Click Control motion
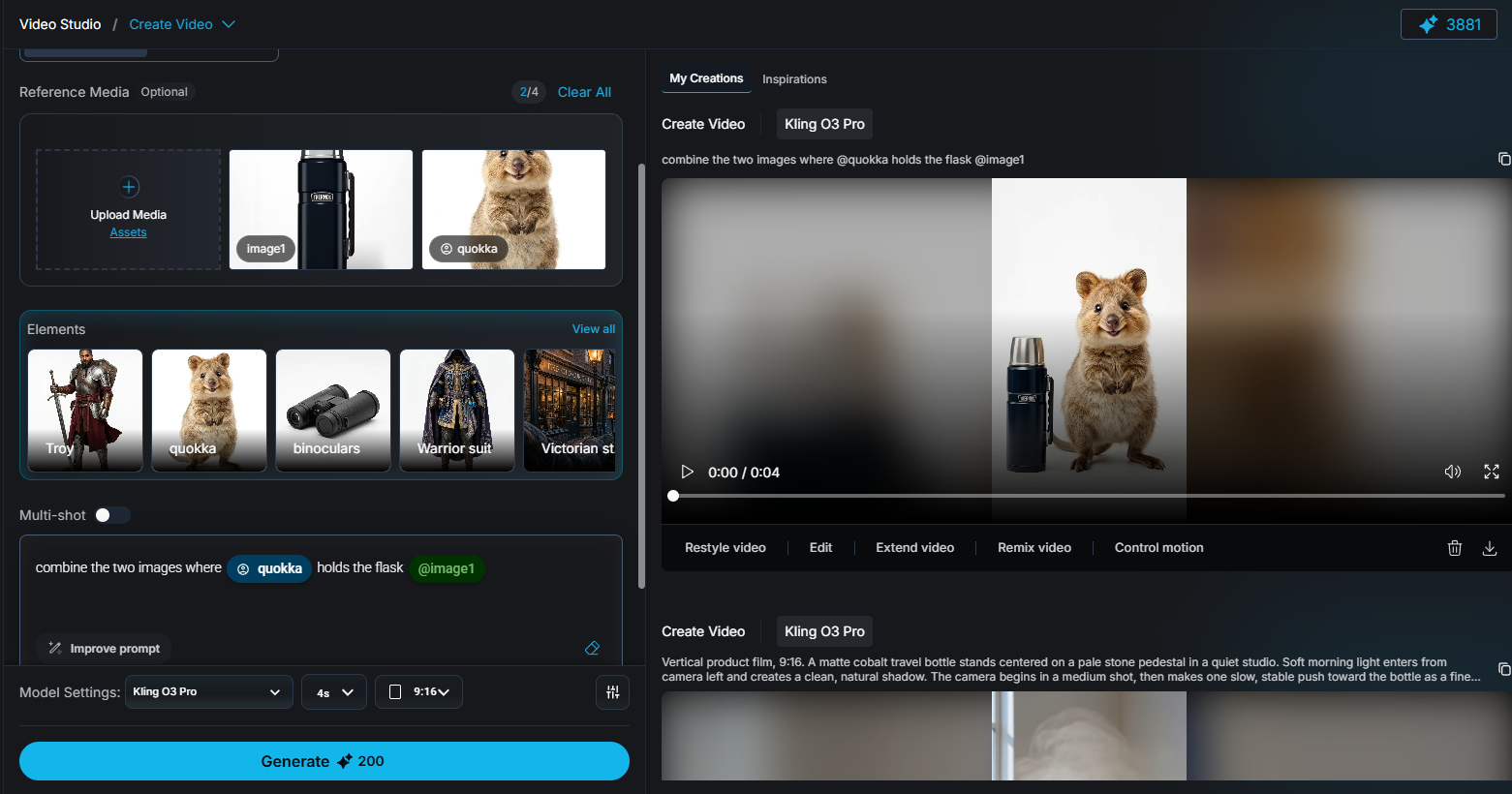 (1159, 548)
